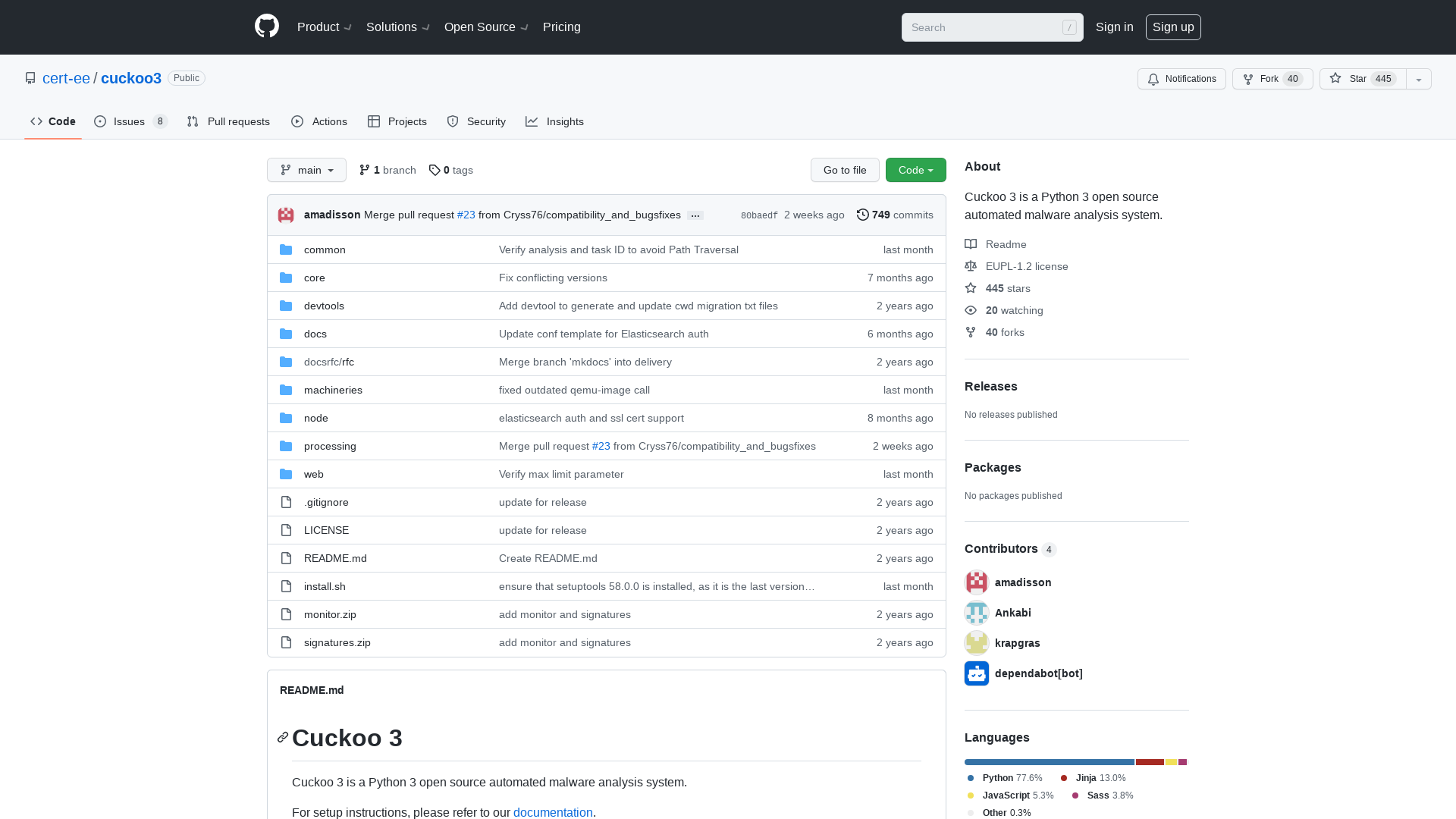Fork the repository
The width and height of the screenshot is (1456, 819).
pos(1272,79)
